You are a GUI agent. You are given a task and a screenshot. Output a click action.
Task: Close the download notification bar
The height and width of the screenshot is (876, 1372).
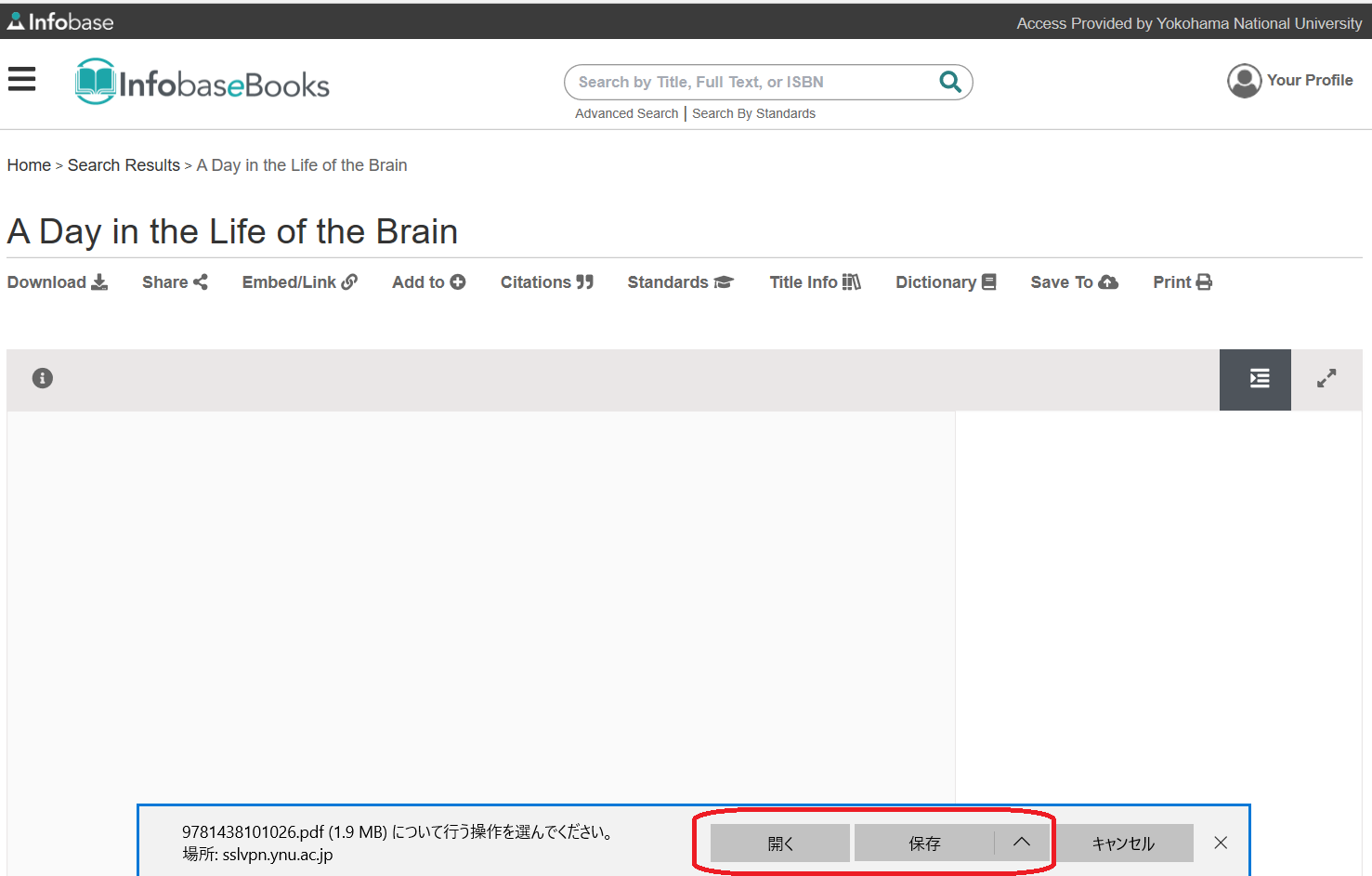[1221, 843]
